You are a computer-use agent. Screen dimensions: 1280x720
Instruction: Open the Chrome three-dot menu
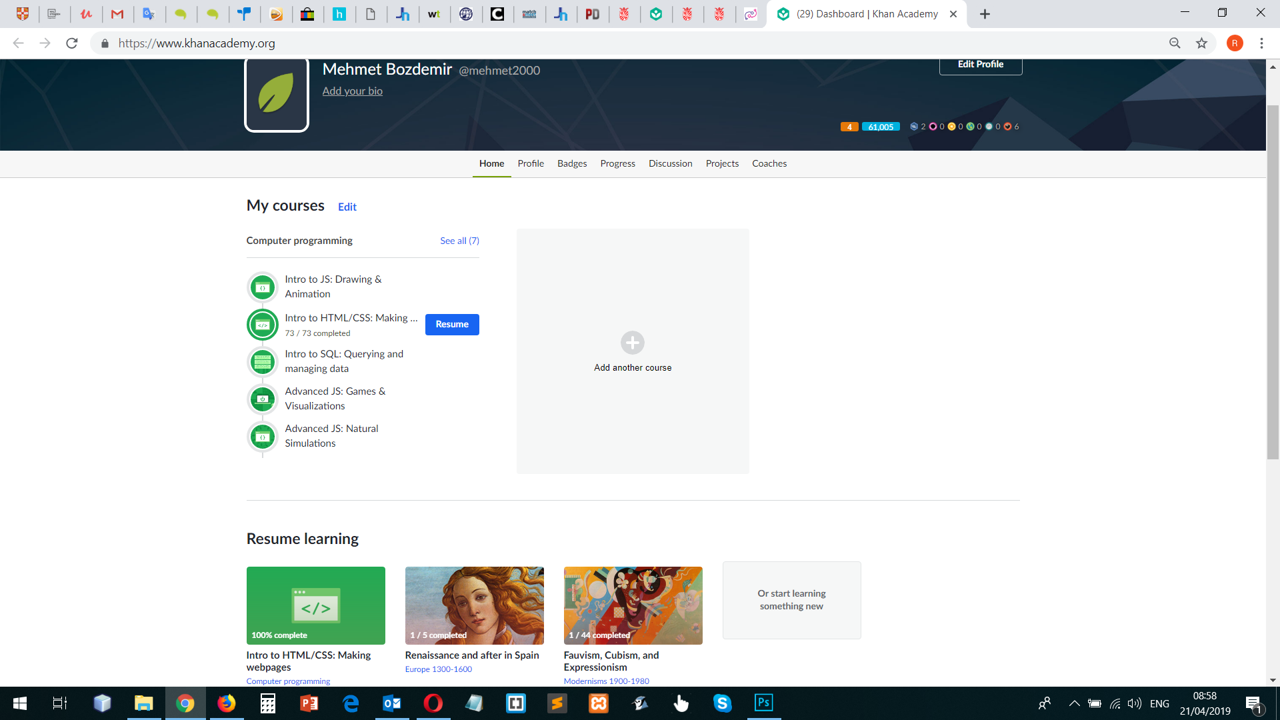[1262, 43]
